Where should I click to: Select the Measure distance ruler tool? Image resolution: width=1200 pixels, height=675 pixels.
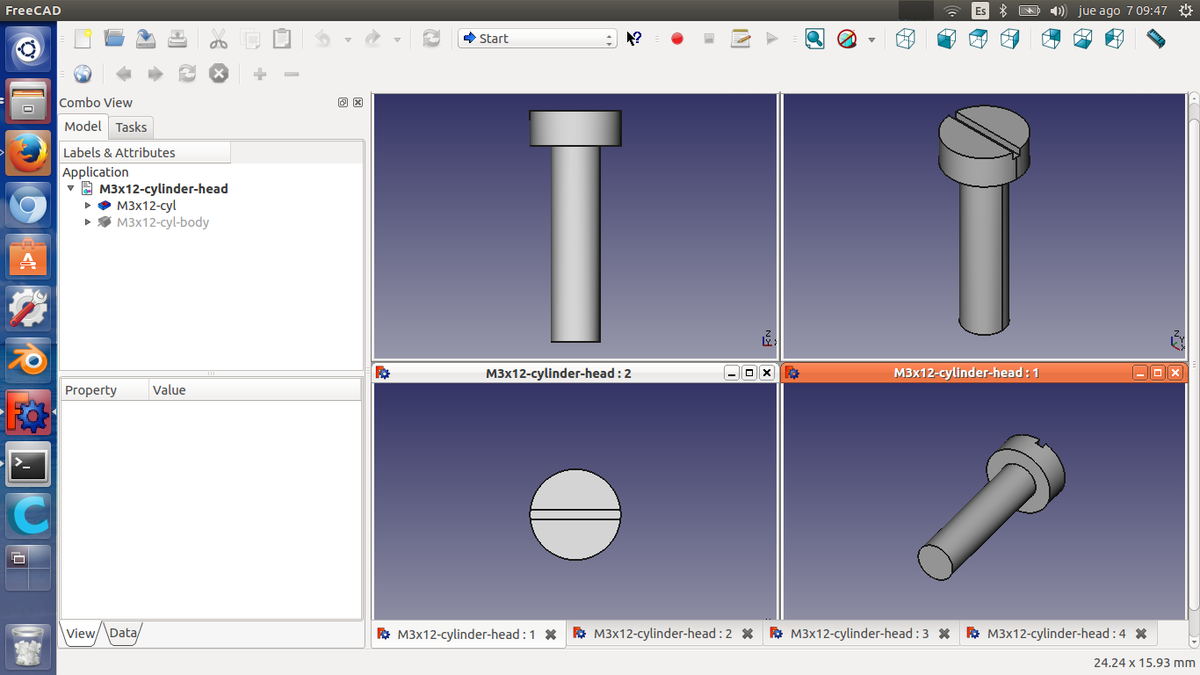1156,39
